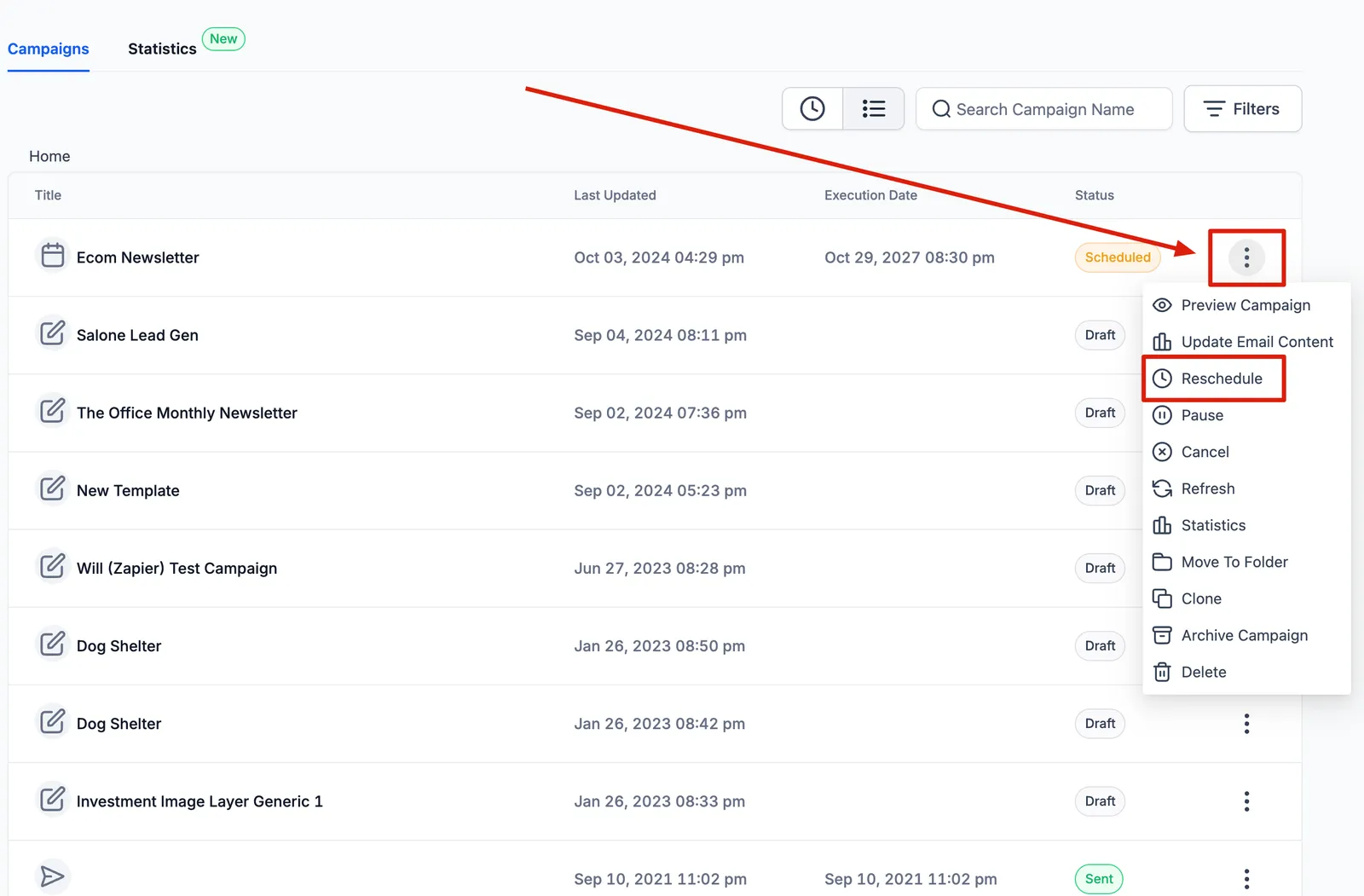Select Cancel from the menu

click(1246, 452)
